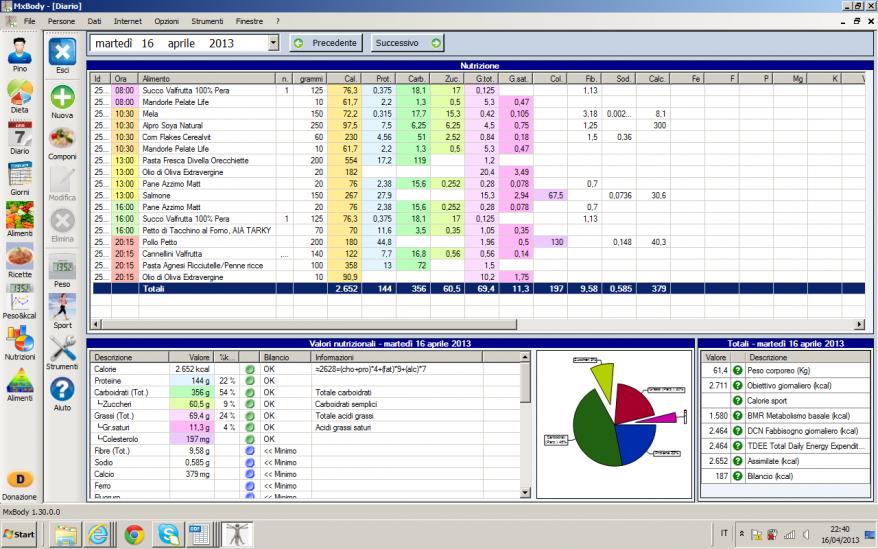Open the Ricette recipes icon

20,258
